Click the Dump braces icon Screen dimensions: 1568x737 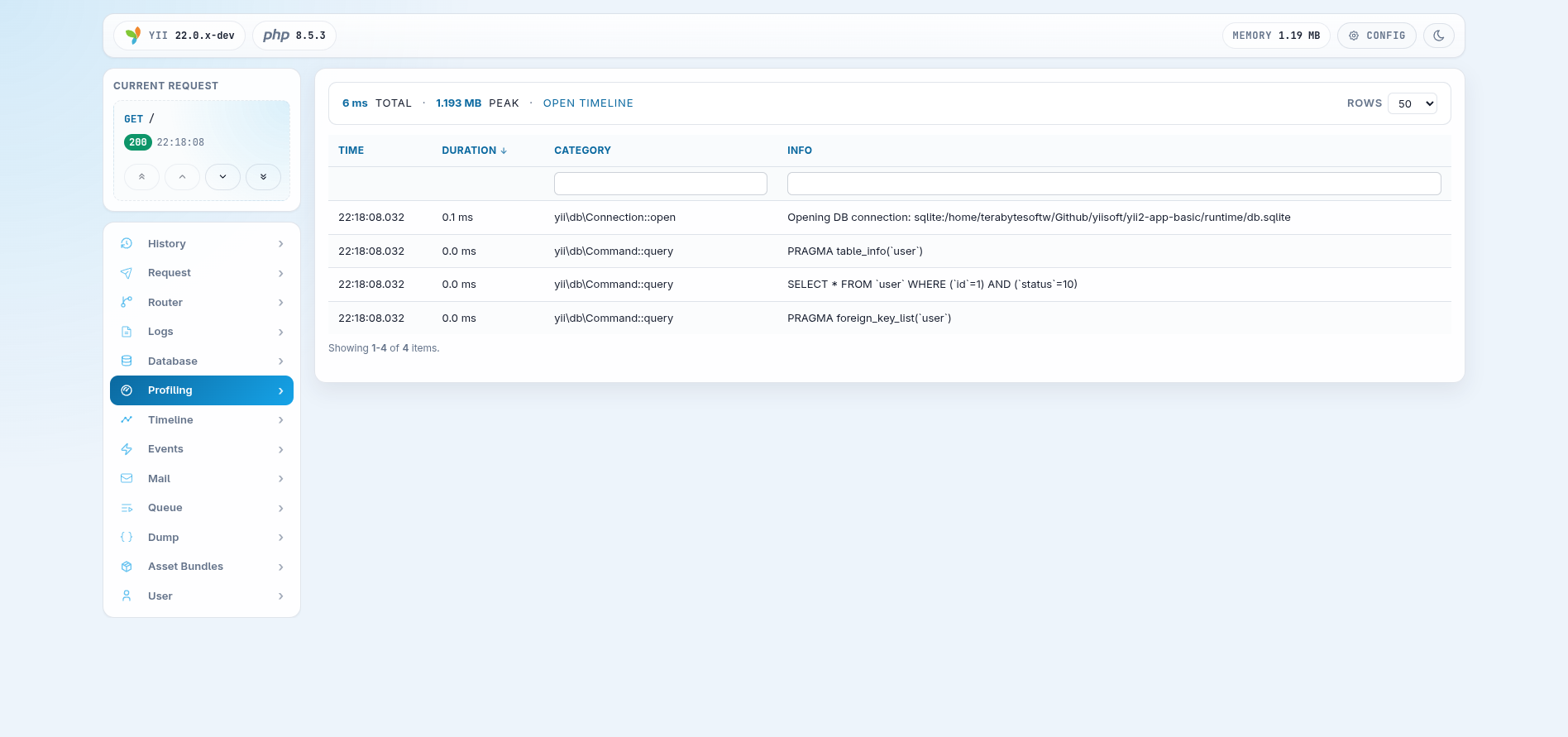point(127,537)
